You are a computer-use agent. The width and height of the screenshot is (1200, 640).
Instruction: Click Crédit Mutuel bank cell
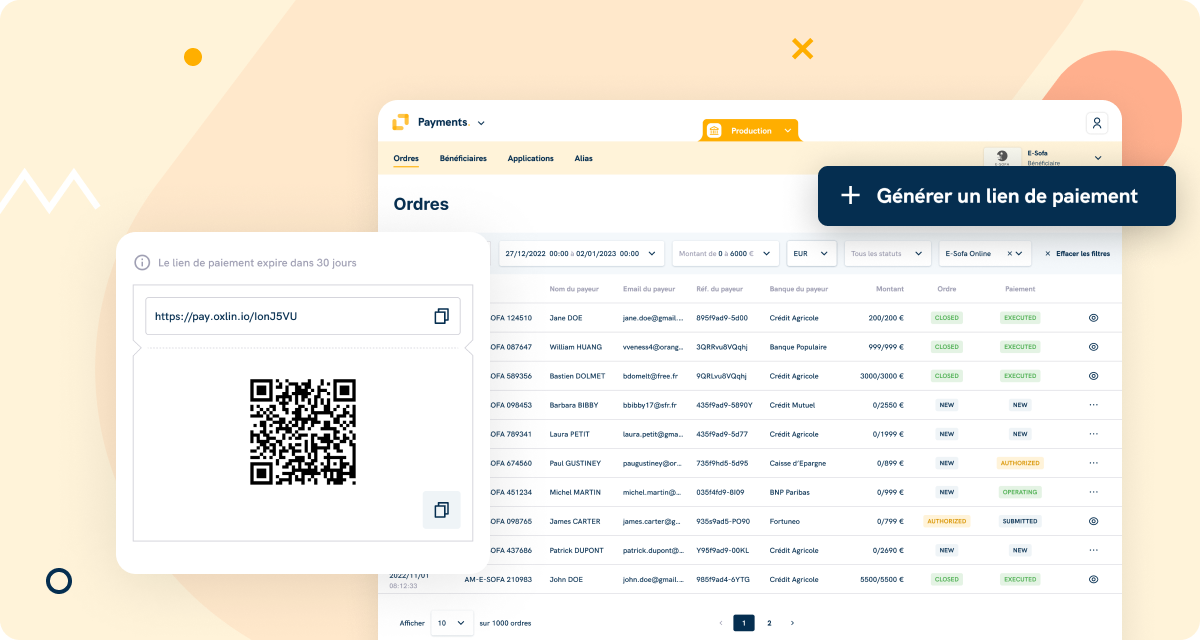pos(793,405)
